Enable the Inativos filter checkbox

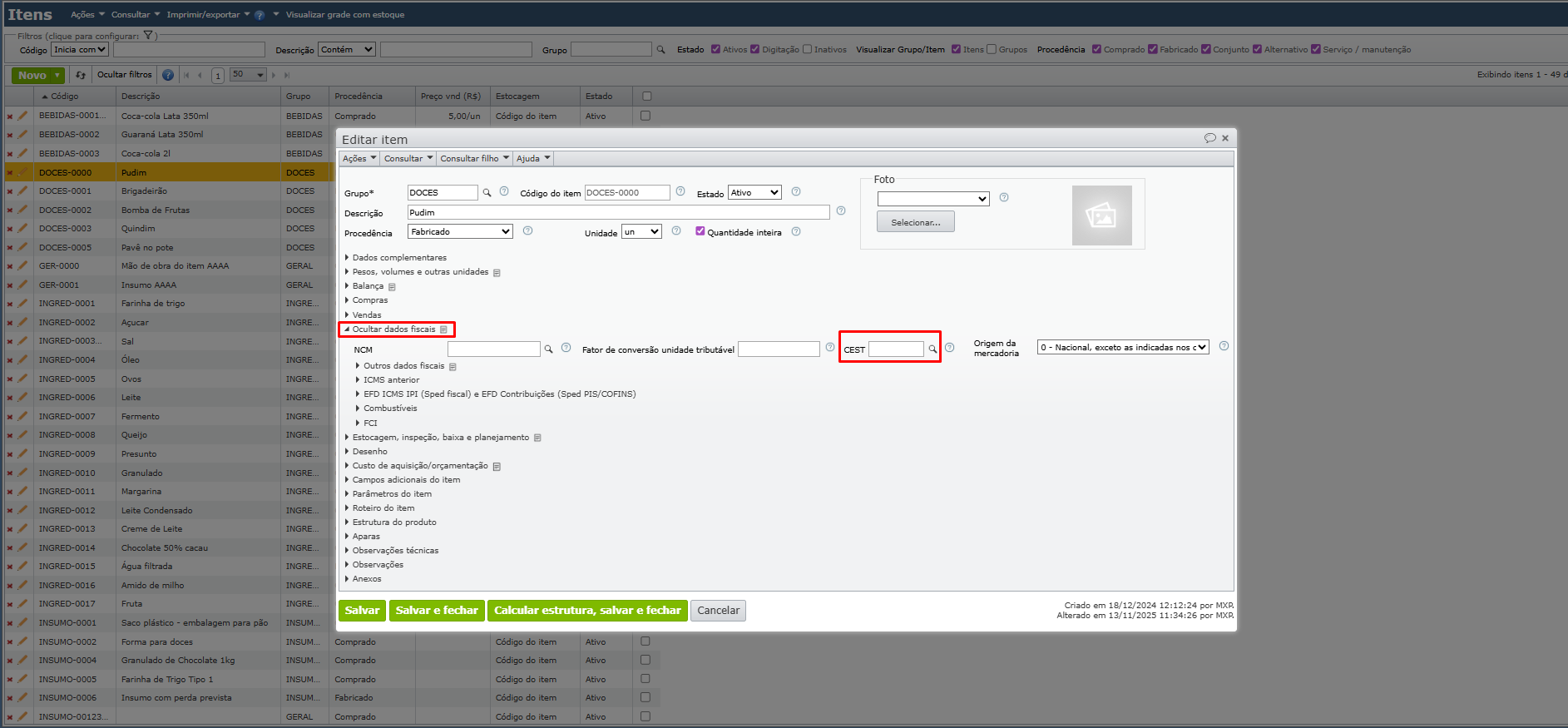[x=807, y=49]
